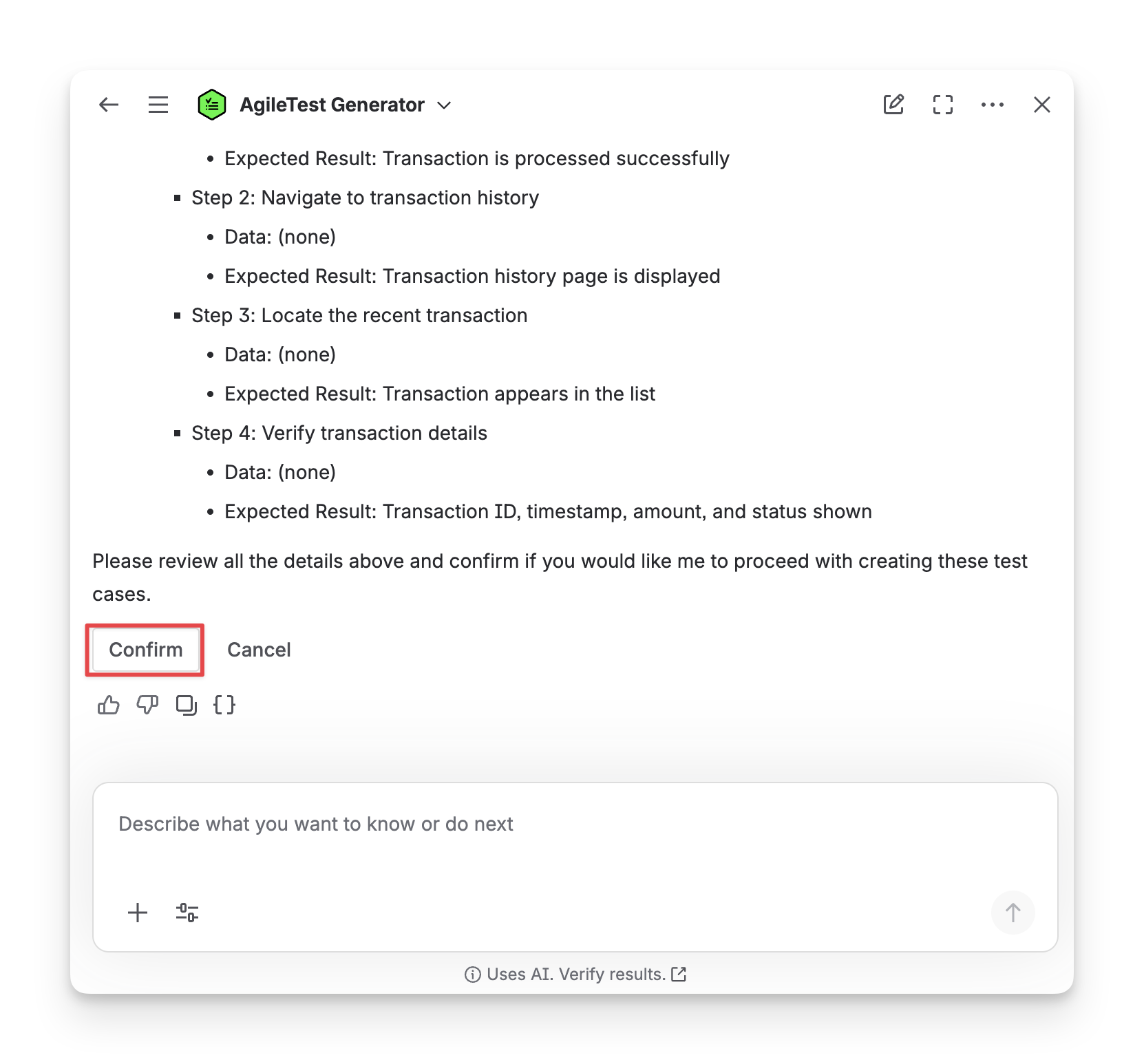Open the settings sliders icon in input box
1144x1064 pixels.
pos(187,913)
